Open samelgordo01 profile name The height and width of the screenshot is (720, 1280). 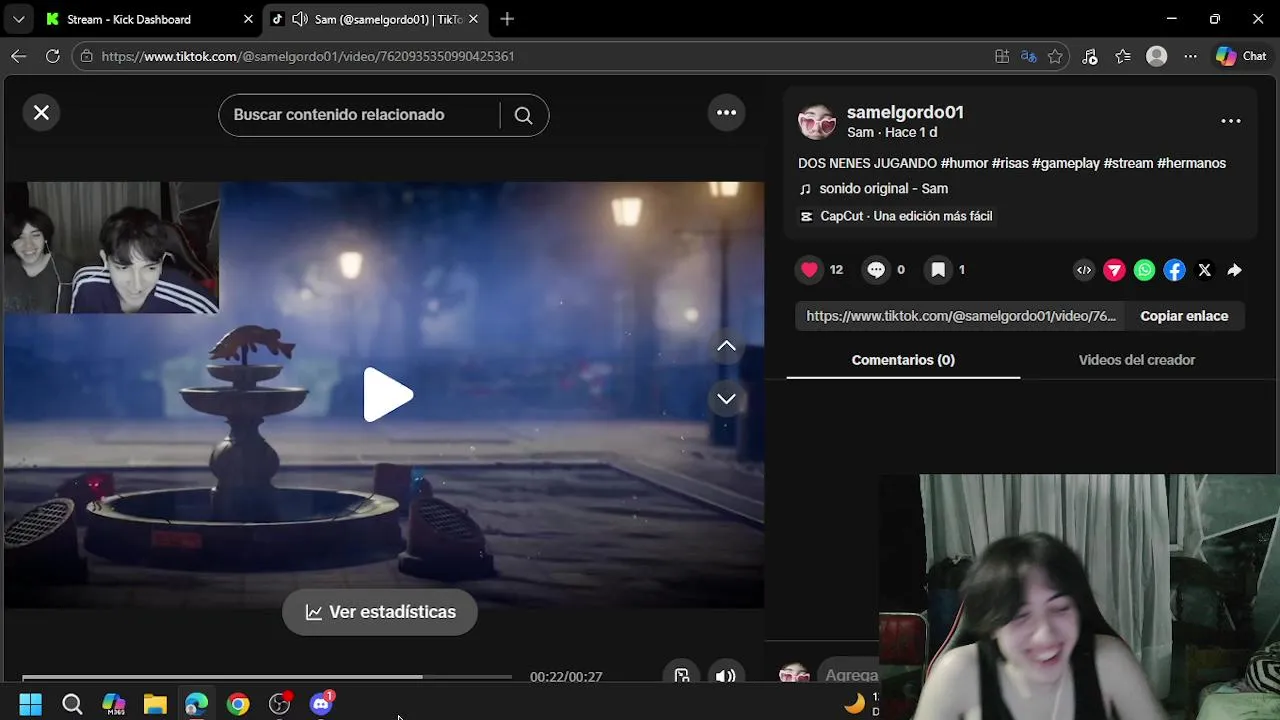(905, 112)
